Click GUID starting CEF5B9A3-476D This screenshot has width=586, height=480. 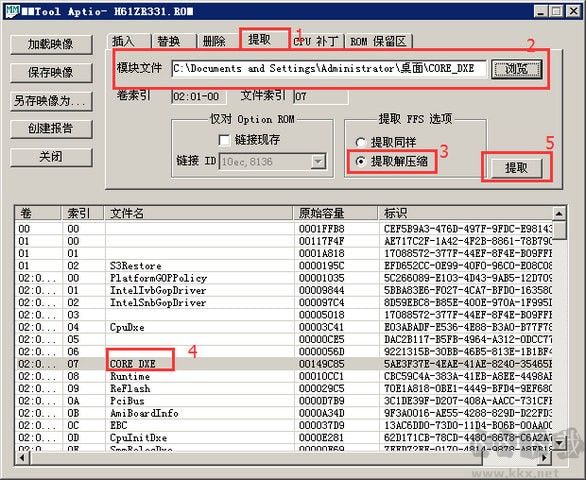pyautogui.click(x=468, y=229)
